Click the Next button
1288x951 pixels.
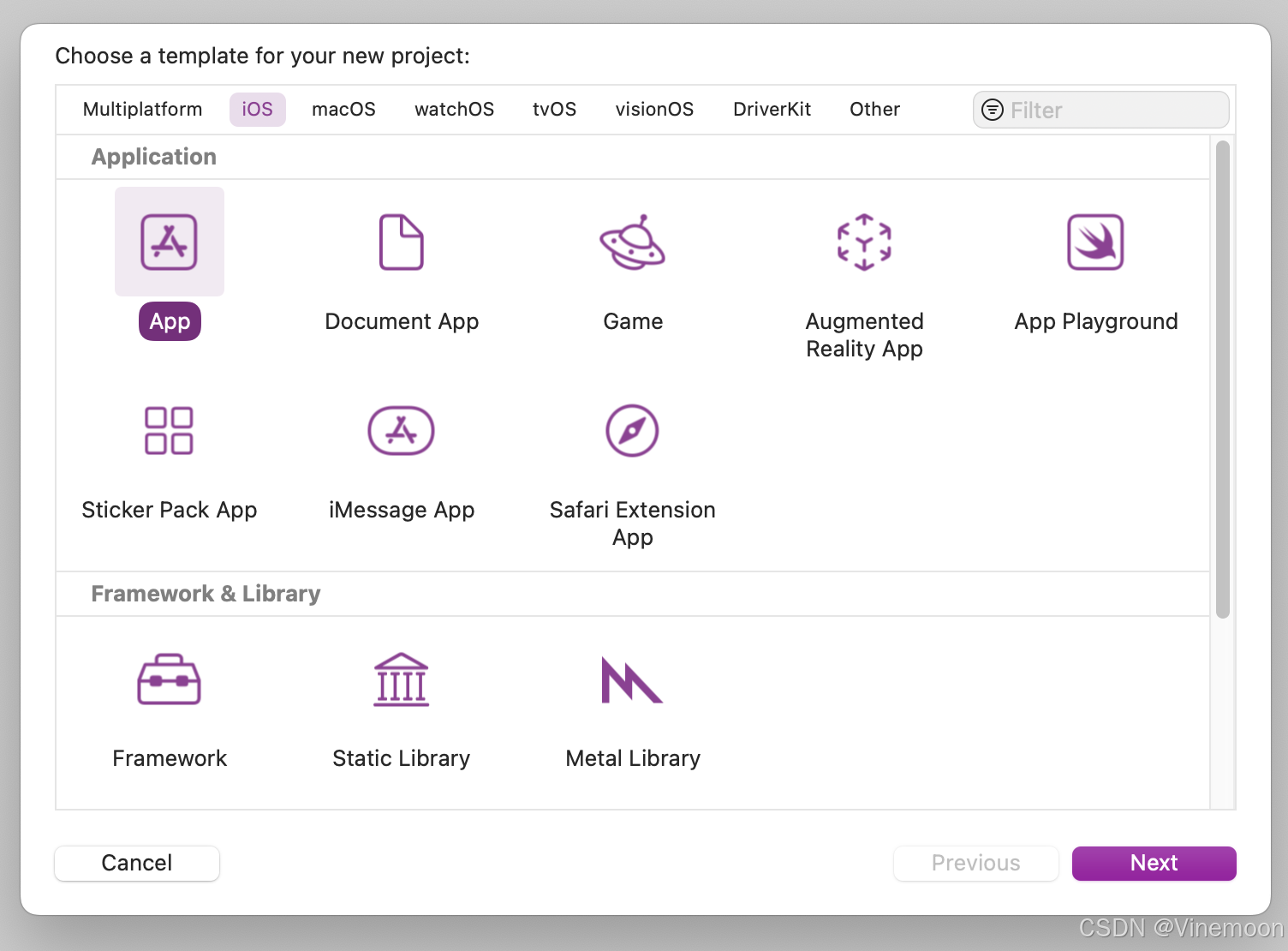pyautogui.click(x=1154, y=863)
